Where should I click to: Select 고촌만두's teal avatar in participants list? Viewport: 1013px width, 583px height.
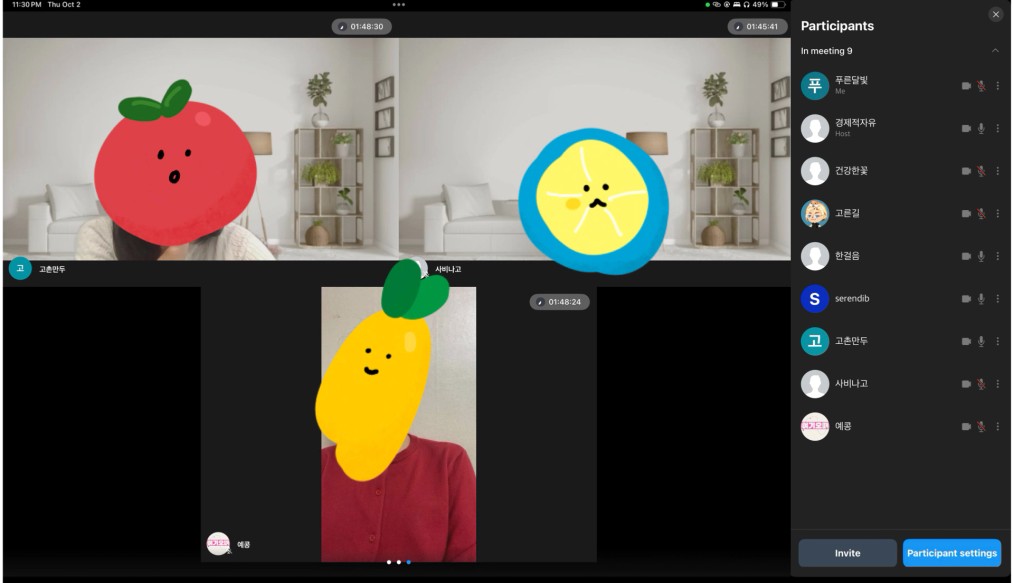click(x=815, y=341)
